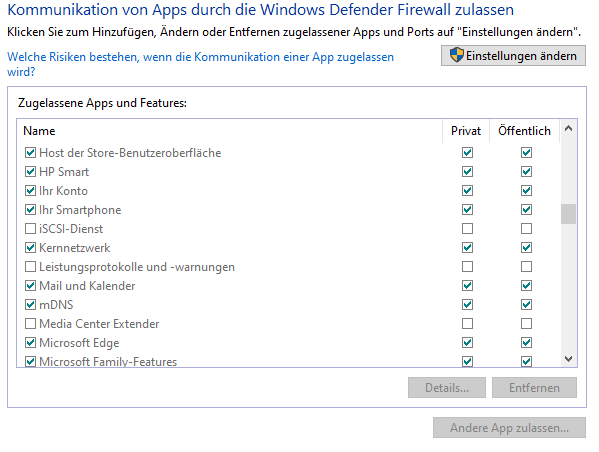The width and height of the screenshot is (599, 452).
Task: Click the vertical scrollbar thumb
Action: coord(568,214)
